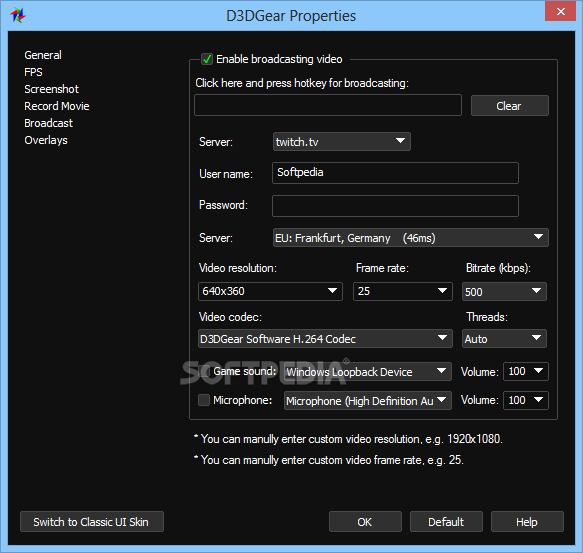Click the broadcasting hotkey input field
The image size is (583, 553).
[x=328, y=105]
